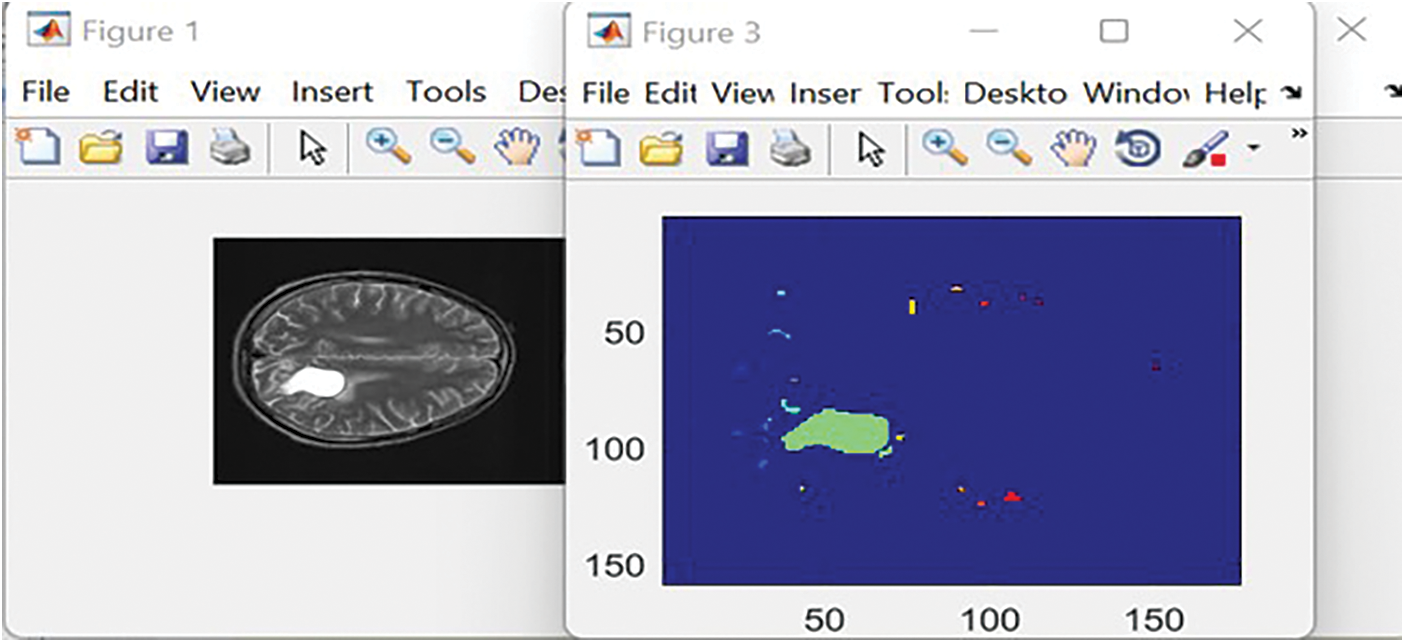This screenshot has width=1405, height=643.
Task: Print Figure 3 using printer icon
Action: (x=790, y=149)
